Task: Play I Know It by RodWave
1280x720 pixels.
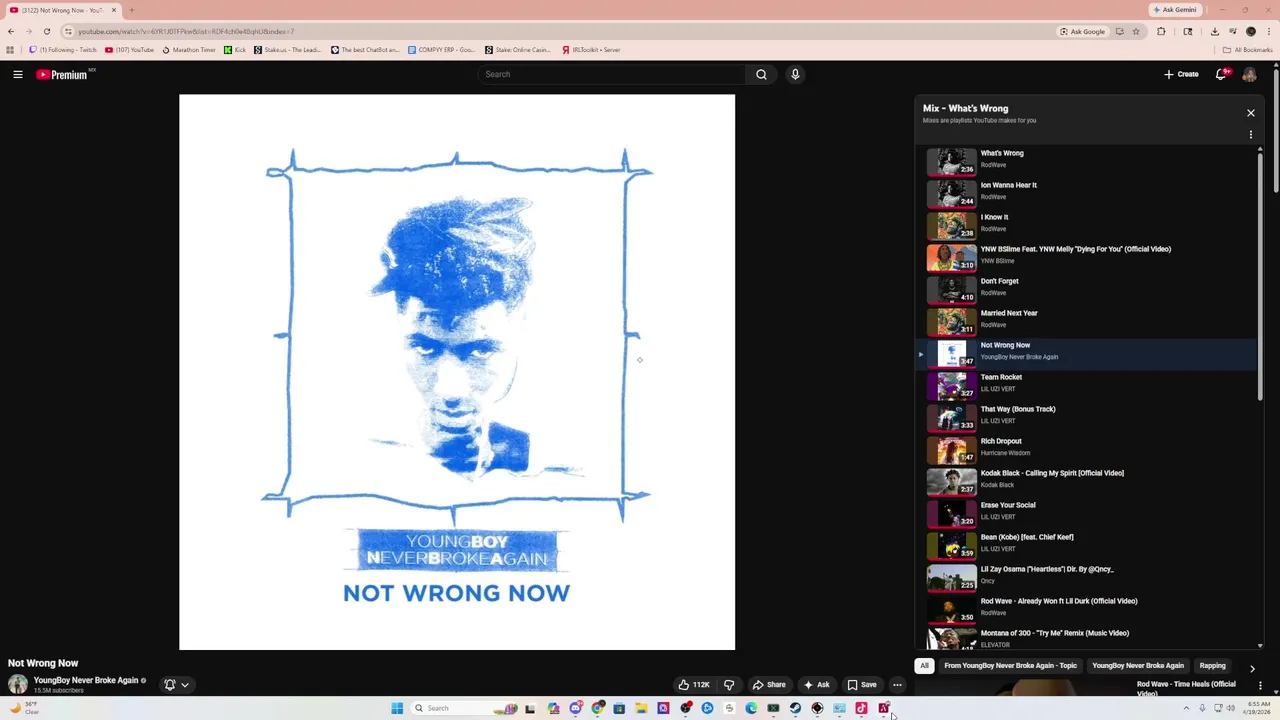Action: (x=1087, y=225)
